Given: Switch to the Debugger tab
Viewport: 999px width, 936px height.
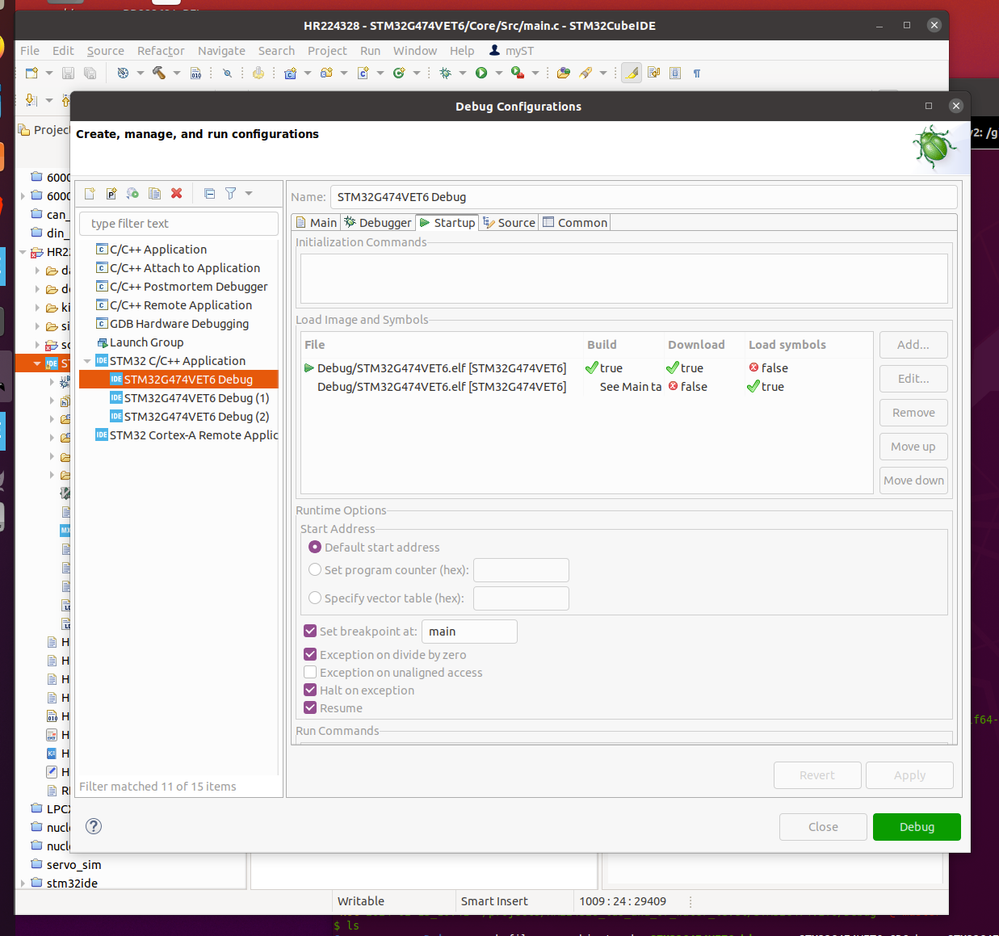Looking at the screenshot, I should click(378, 222).
